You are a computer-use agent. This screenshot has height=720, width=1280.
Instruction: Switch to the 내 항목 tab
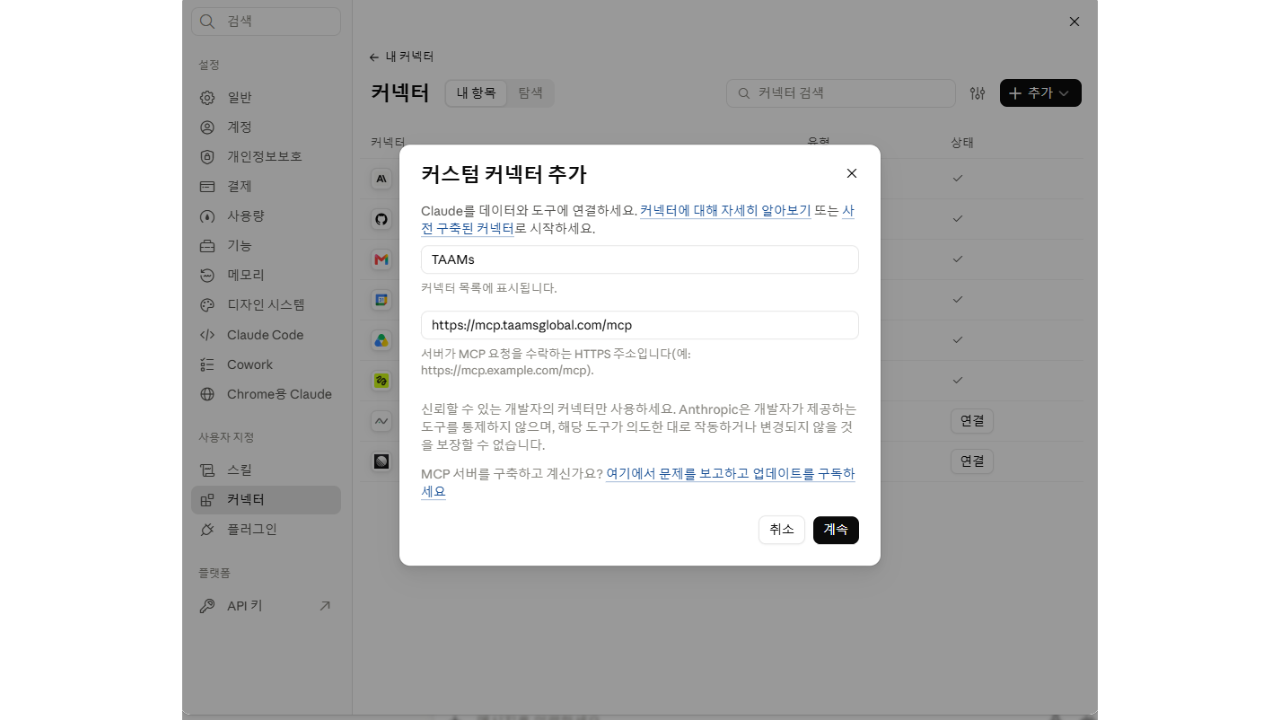476,93
